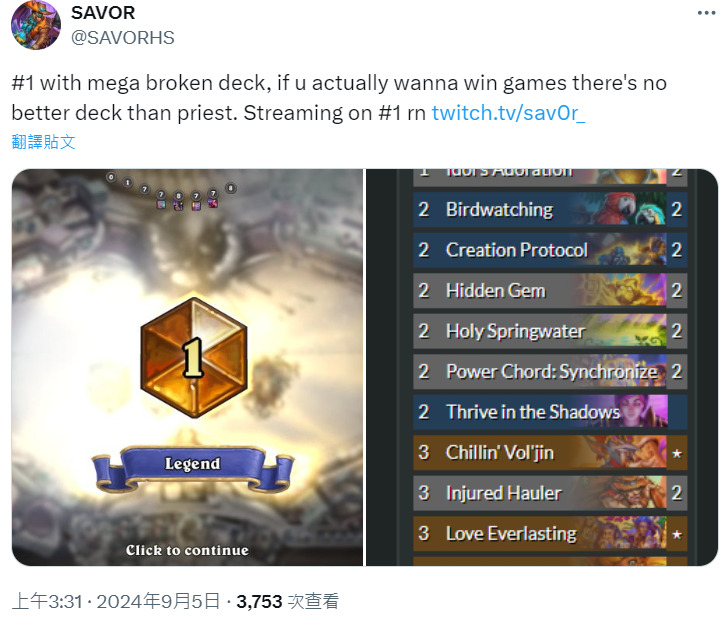Screen dimensions: 719x622
Task: Click the star icon beside Chillin' Vol'jin
Action: [x=677, y=454]
